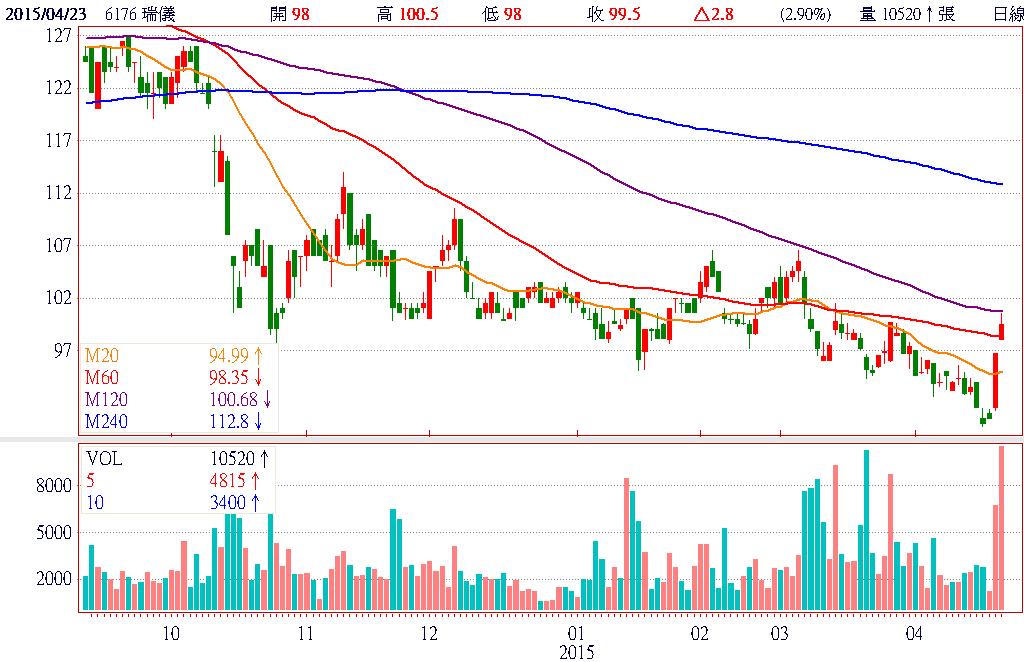The image size is (1024, 662).
Task: Click the last tall red candlestick on the chart
Action: tap(996, 381)
